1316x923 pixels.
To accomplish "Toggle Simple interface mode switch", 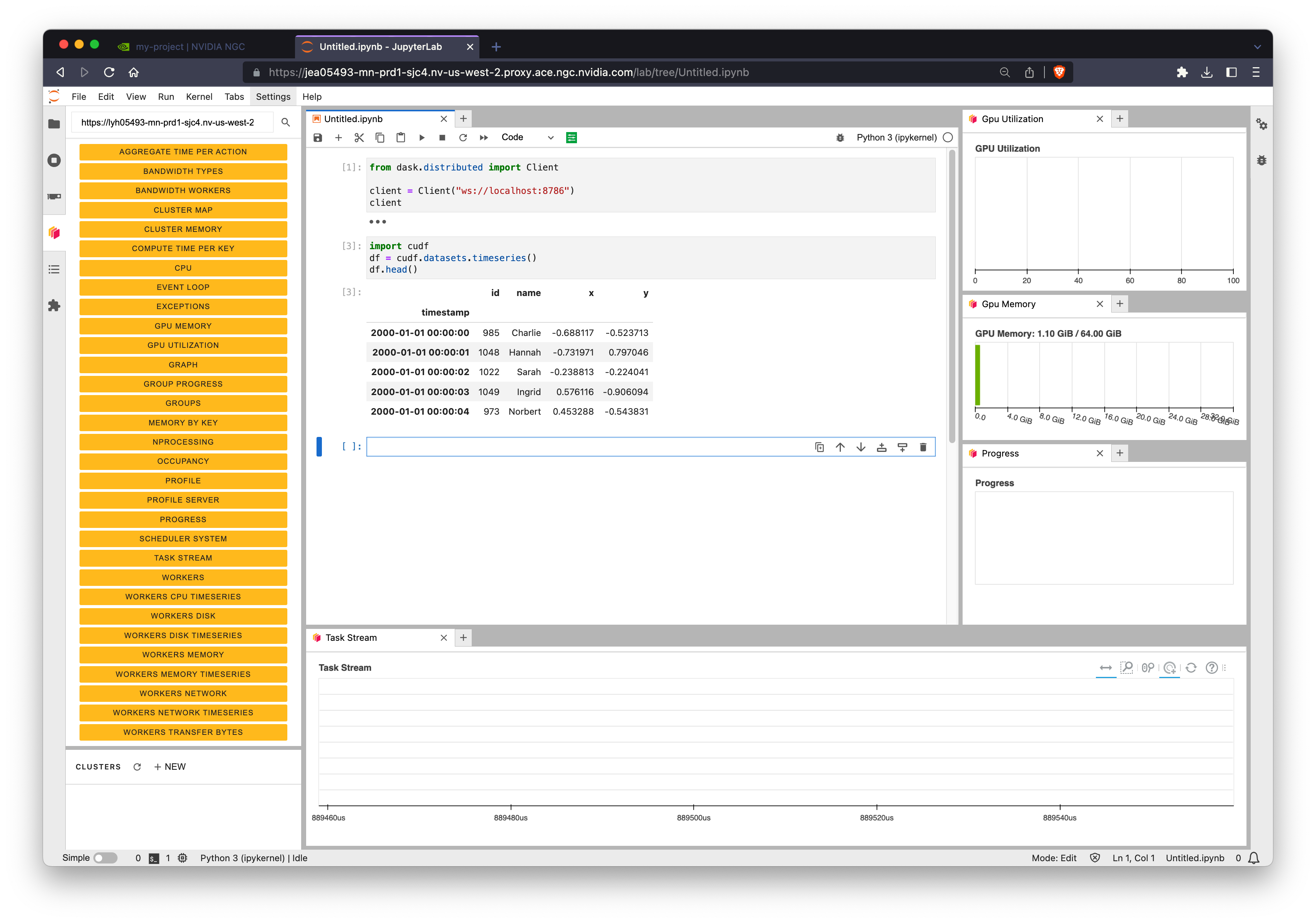I will (x=106, y=858).
